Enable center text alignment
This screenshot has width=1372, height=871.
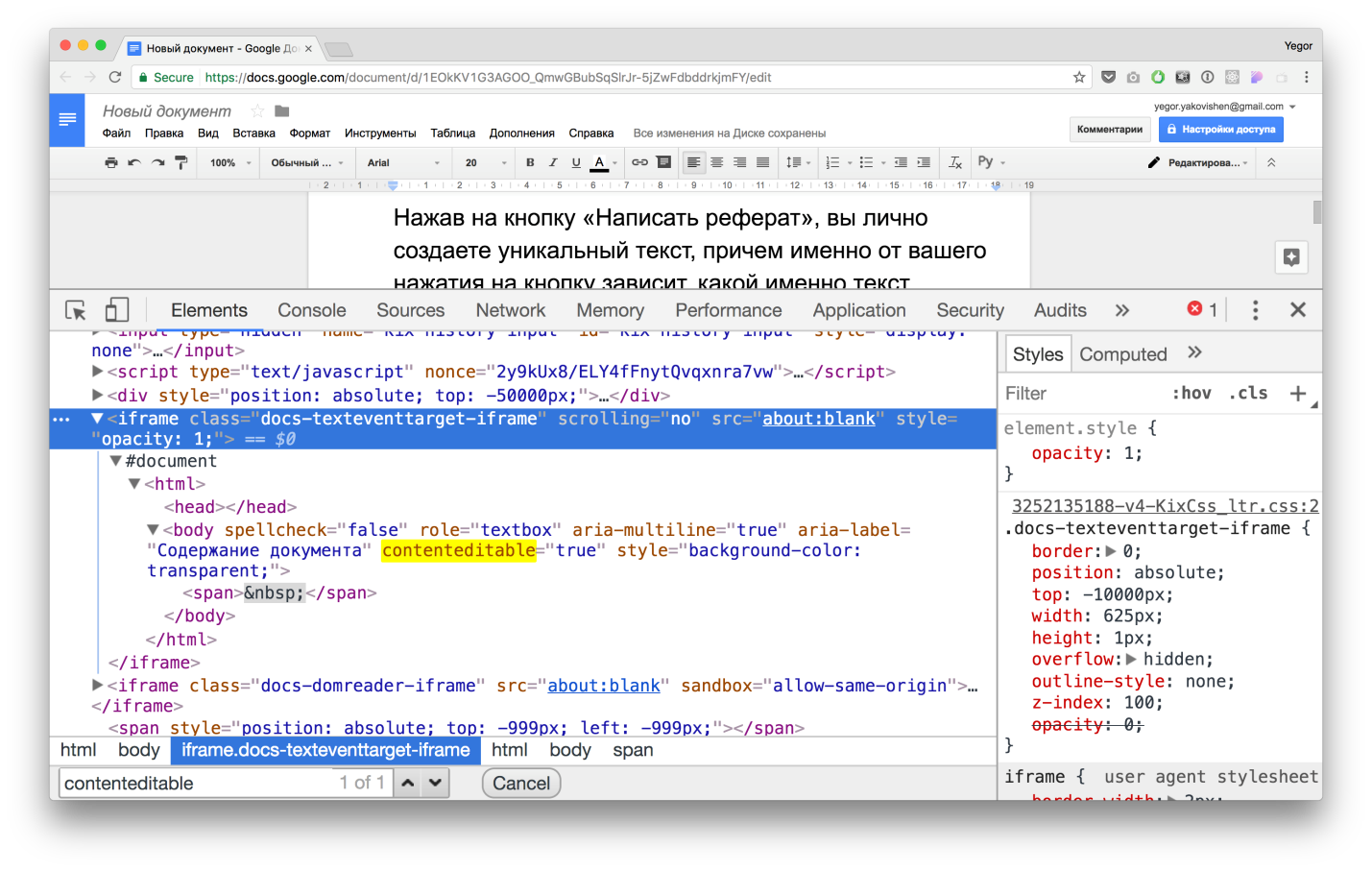[x=716, y=161]
